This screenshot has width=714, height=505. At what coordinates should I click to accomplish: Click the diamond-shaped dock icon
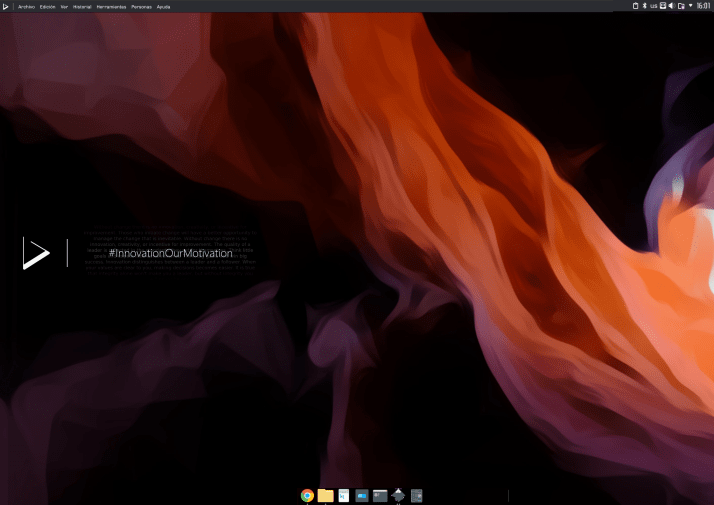click(x=398, y=495)
